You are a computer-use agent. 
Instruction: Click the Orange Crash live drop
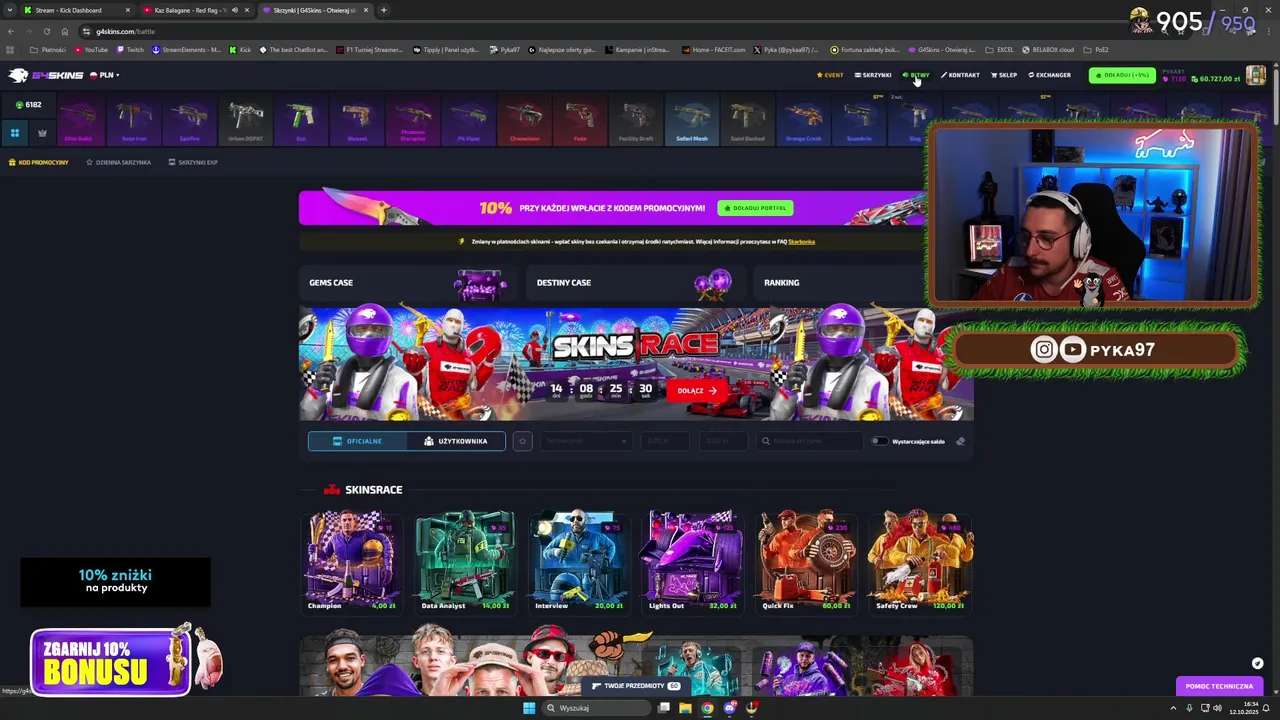click(x=803, y=121)
